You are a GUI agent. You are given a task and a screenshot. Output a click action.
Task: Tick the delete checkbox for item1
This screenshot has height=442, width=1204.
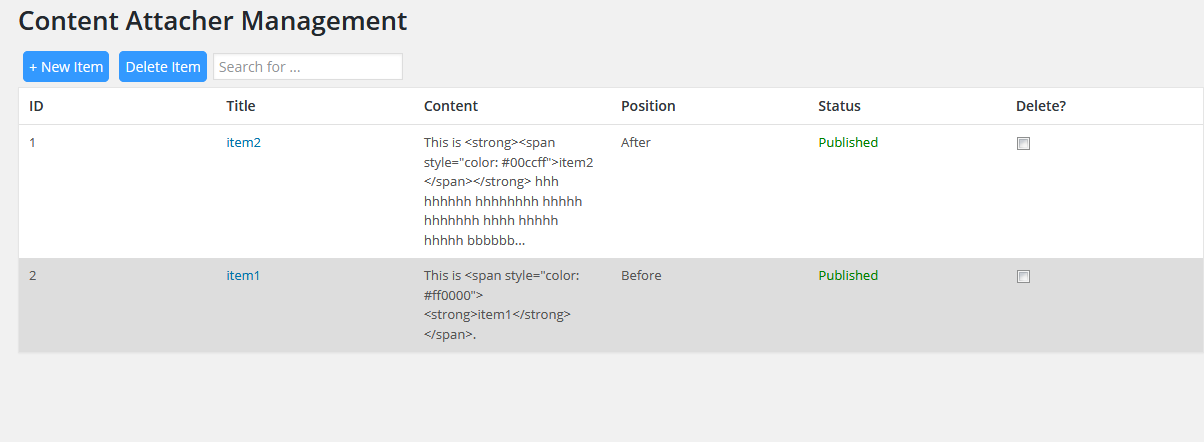point(1023,277)
